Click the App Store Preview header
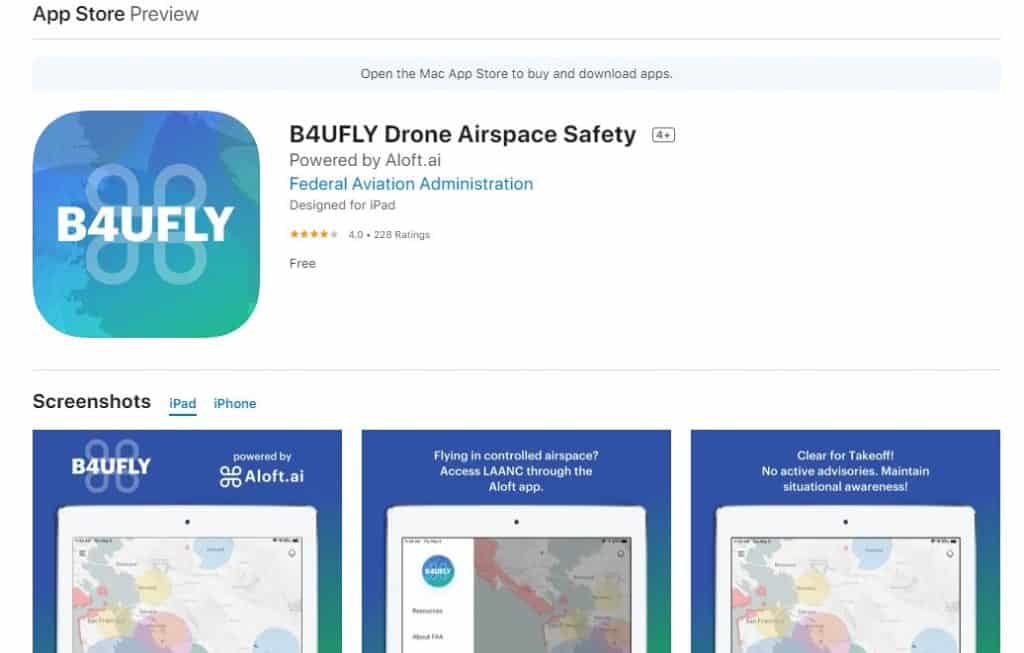The width and height of the screenshot is (1024, 653). pos(116,14)
